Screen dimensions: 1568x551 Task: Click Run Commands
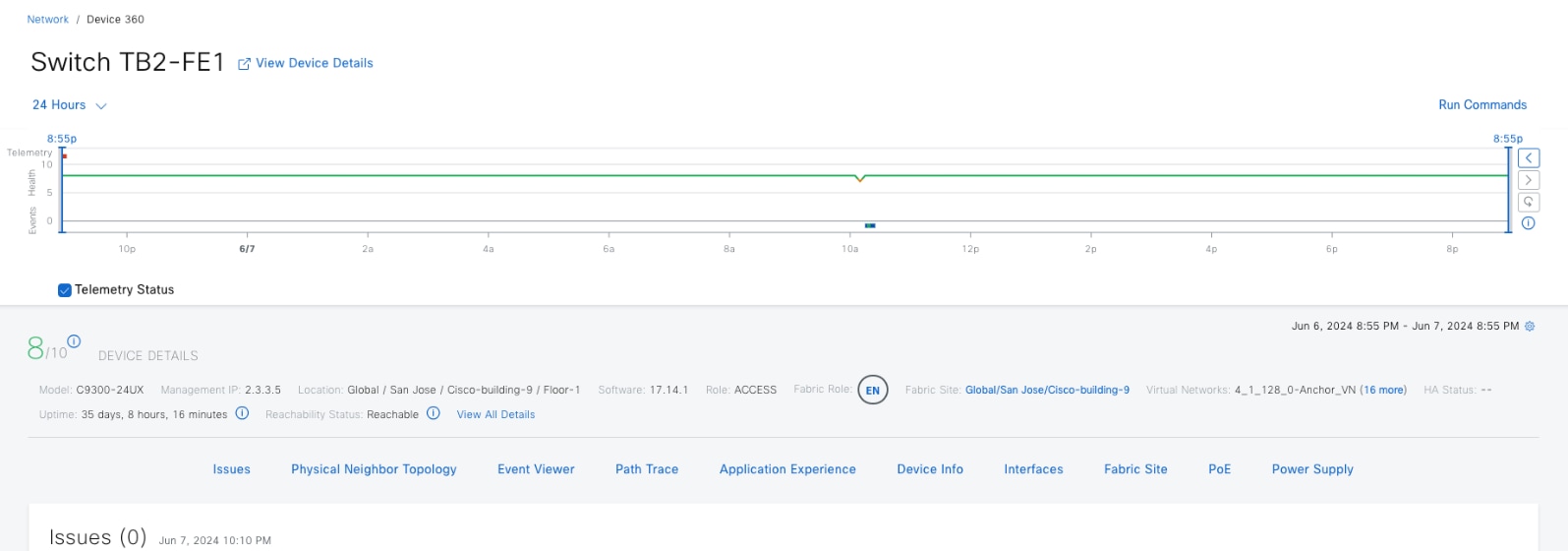(1482, 105)
